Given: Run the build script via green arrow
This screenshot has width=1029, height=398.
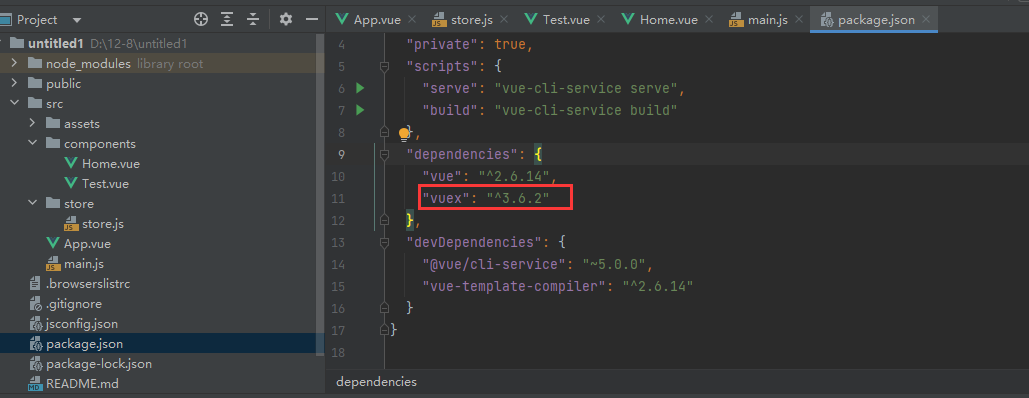Looking at the screenshot, I should coord(360,110).
